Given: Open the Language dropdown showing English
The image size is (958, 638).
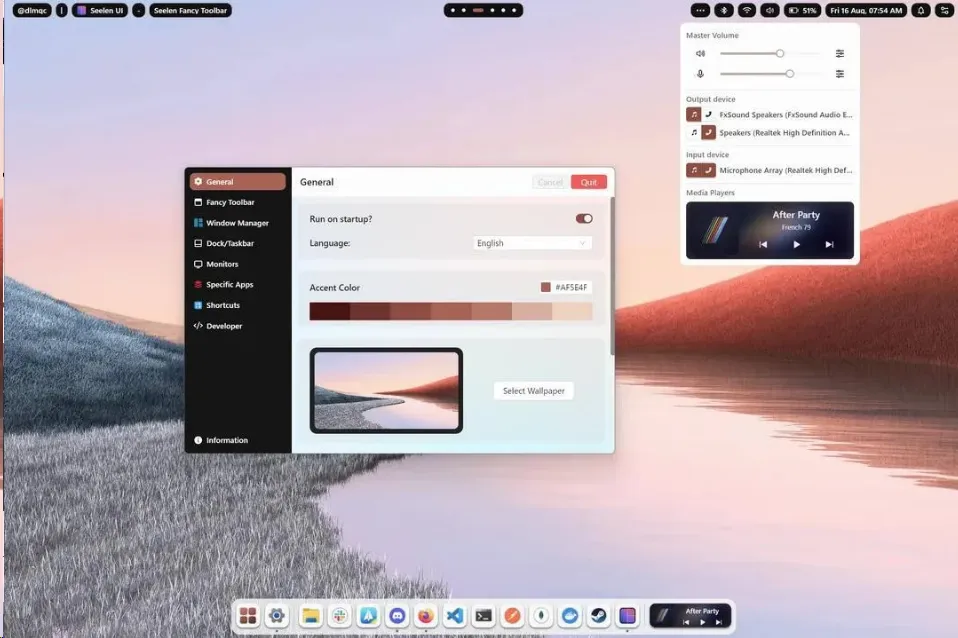Looking at the screenshot, I should coord(532,243).
